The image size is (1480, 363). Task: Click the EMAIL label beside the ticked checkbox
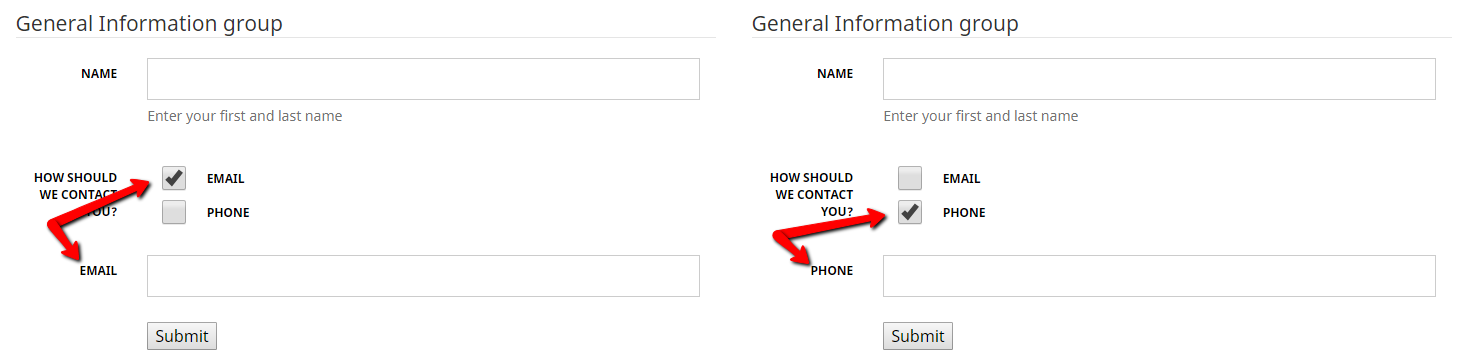pyautogui.click(x=225, y=179)
